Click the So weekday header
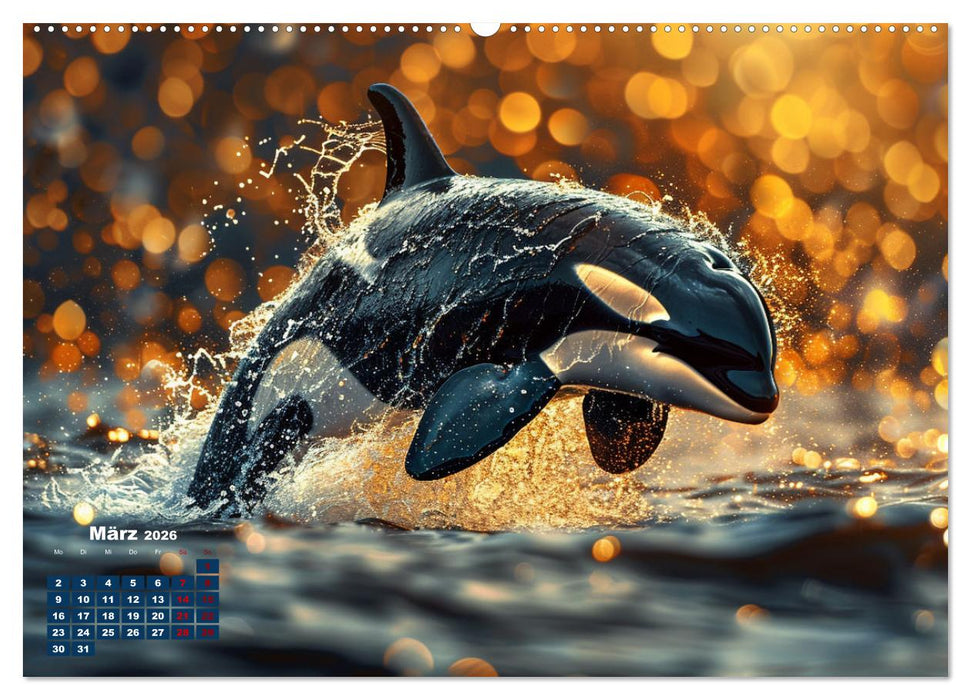 coord(208,553)
